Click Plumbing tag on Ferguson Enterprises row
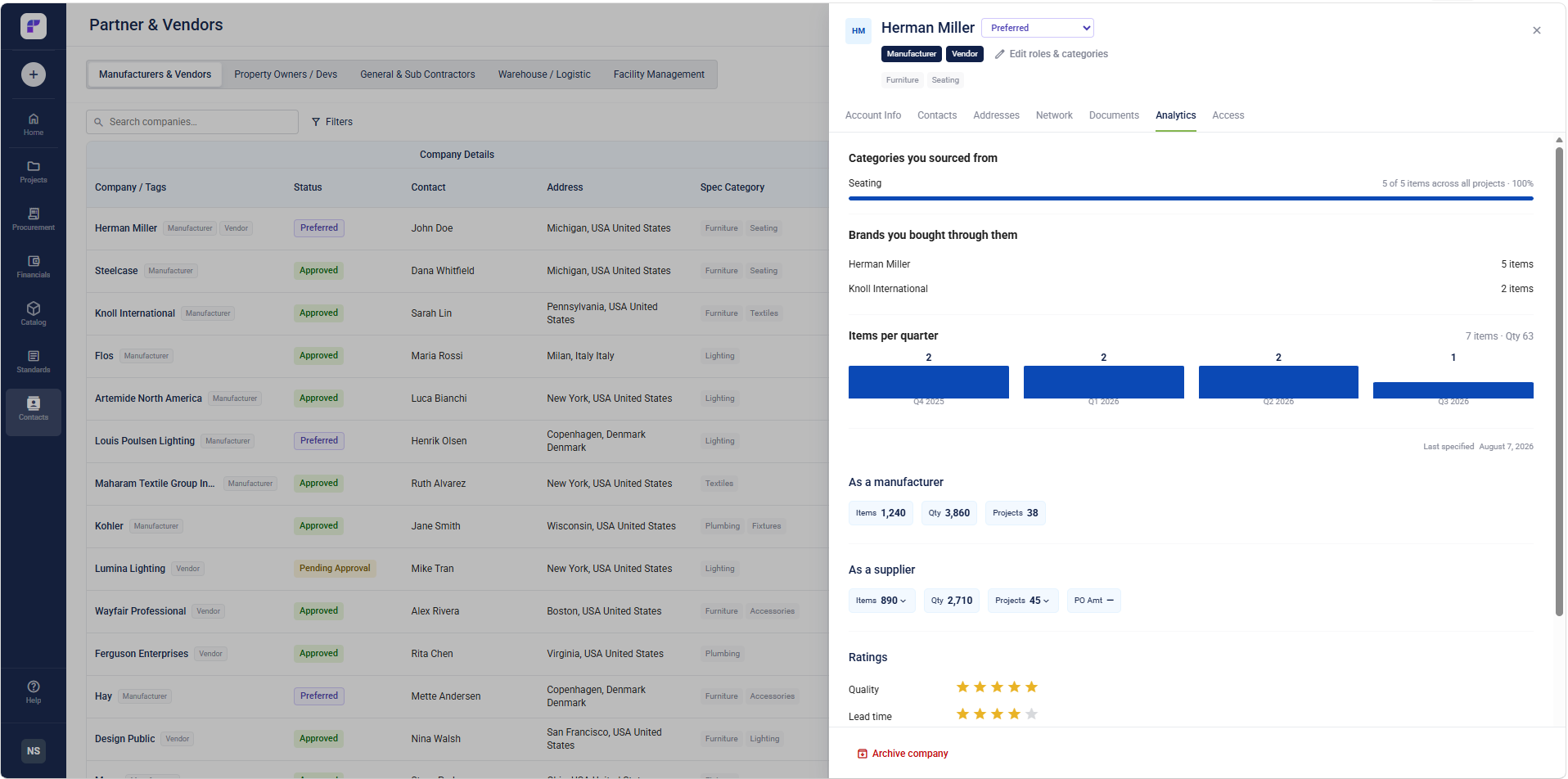 [x=723, y=654]
